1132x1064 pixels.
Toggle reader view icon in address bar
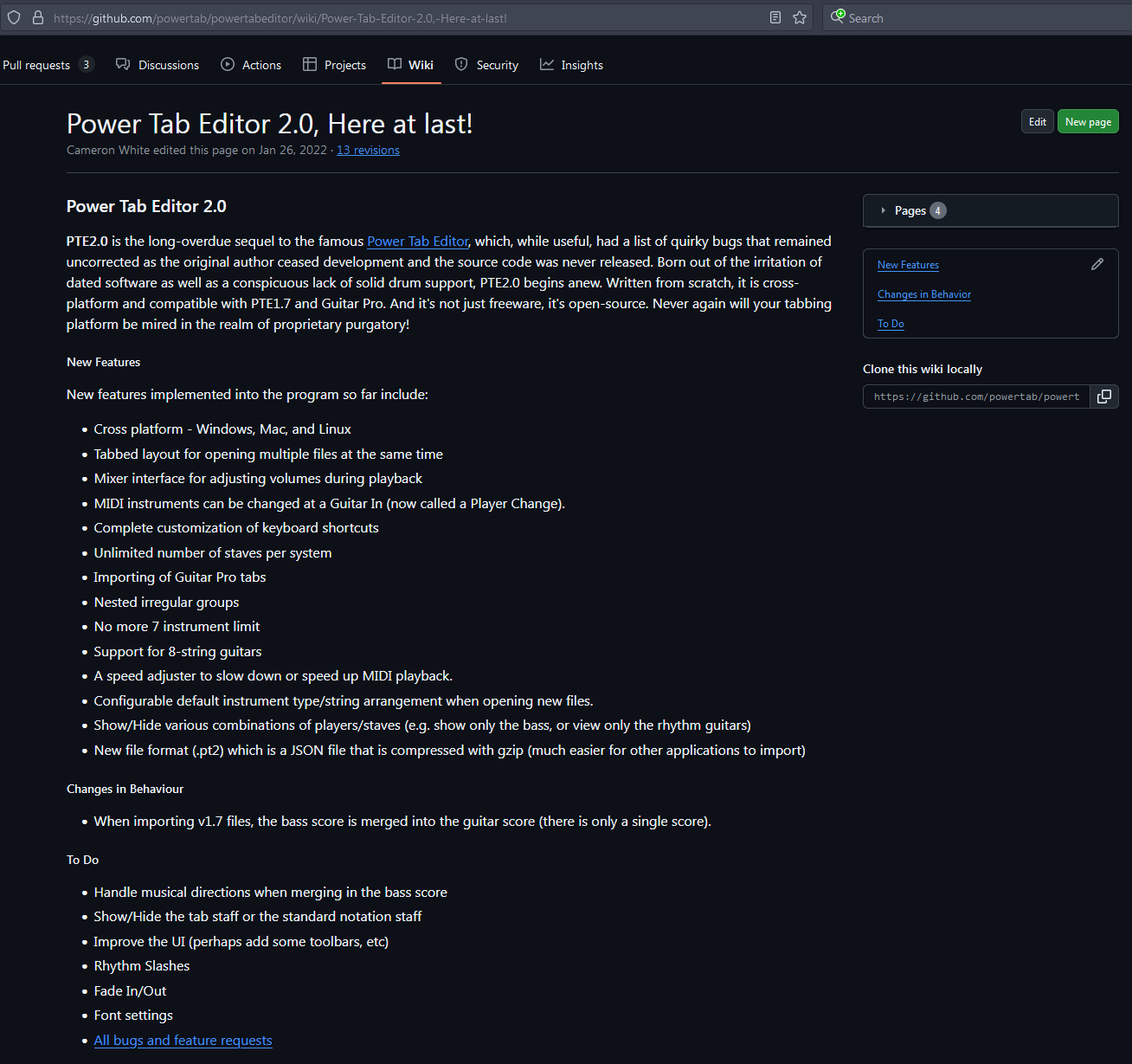pyautogui.click(x=775, y=17)
